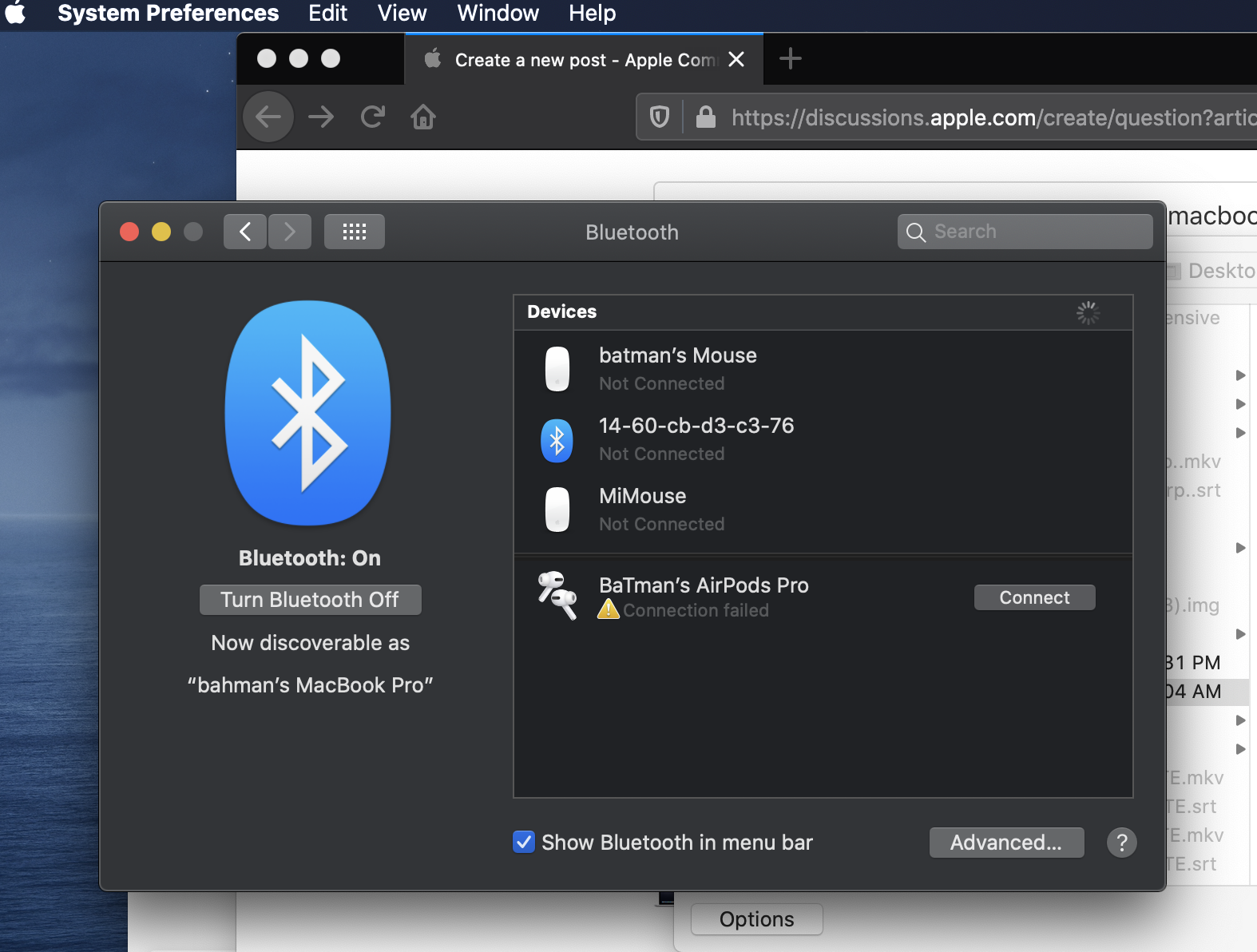Connect BaTman's AirPods Pro
Viewport: 1257px width, 952px height.
click(1034, 597)
